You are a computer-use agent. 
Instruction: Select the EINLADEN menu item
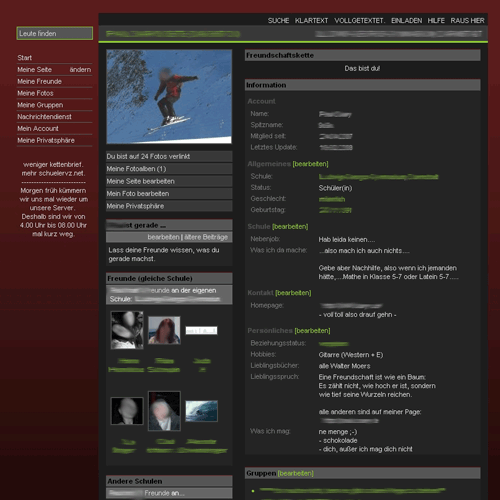(x=406, y=21)
